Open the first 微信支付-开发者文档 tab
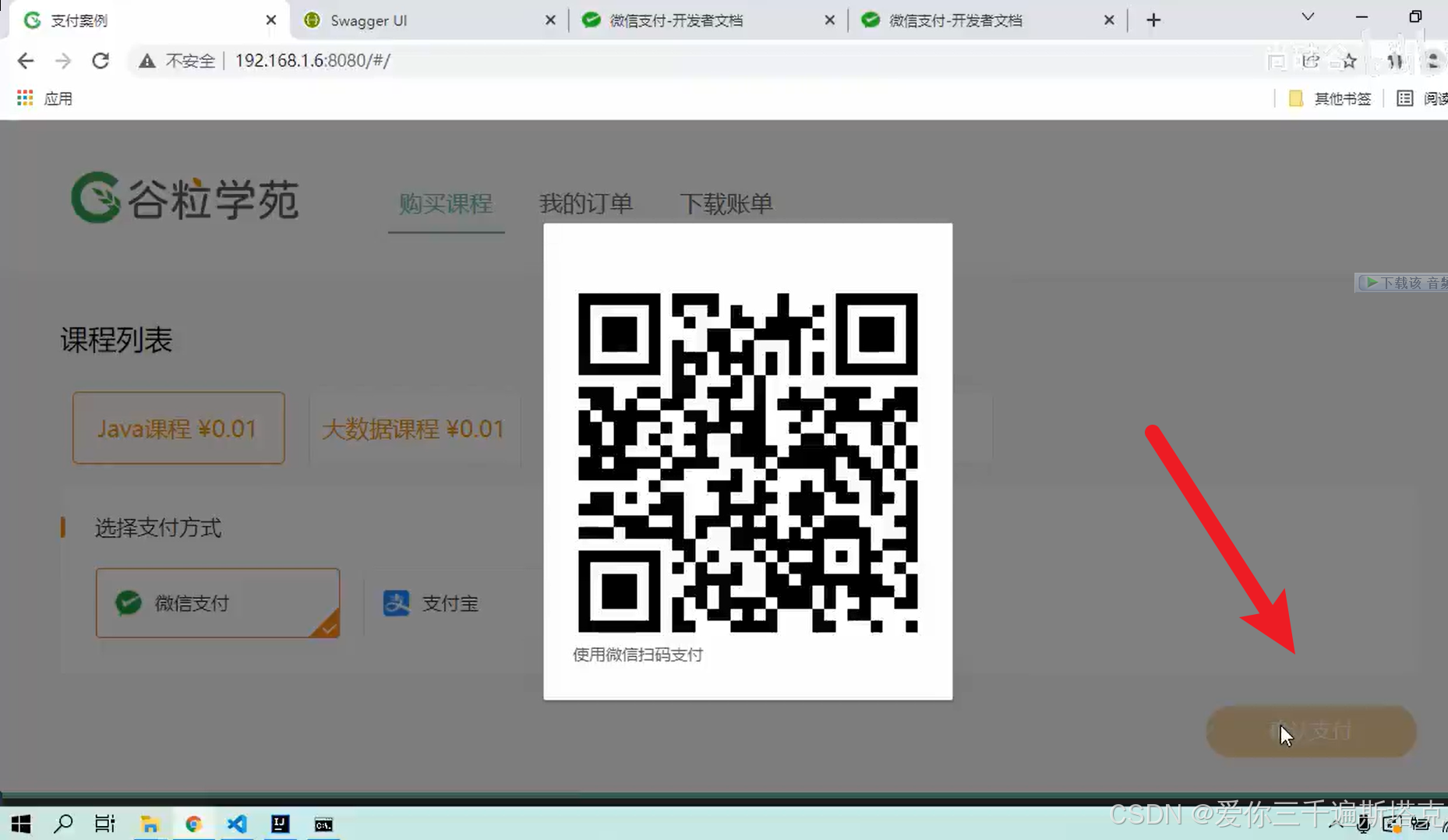Viewport: 1448px width, 840px height. click(708, 20)
